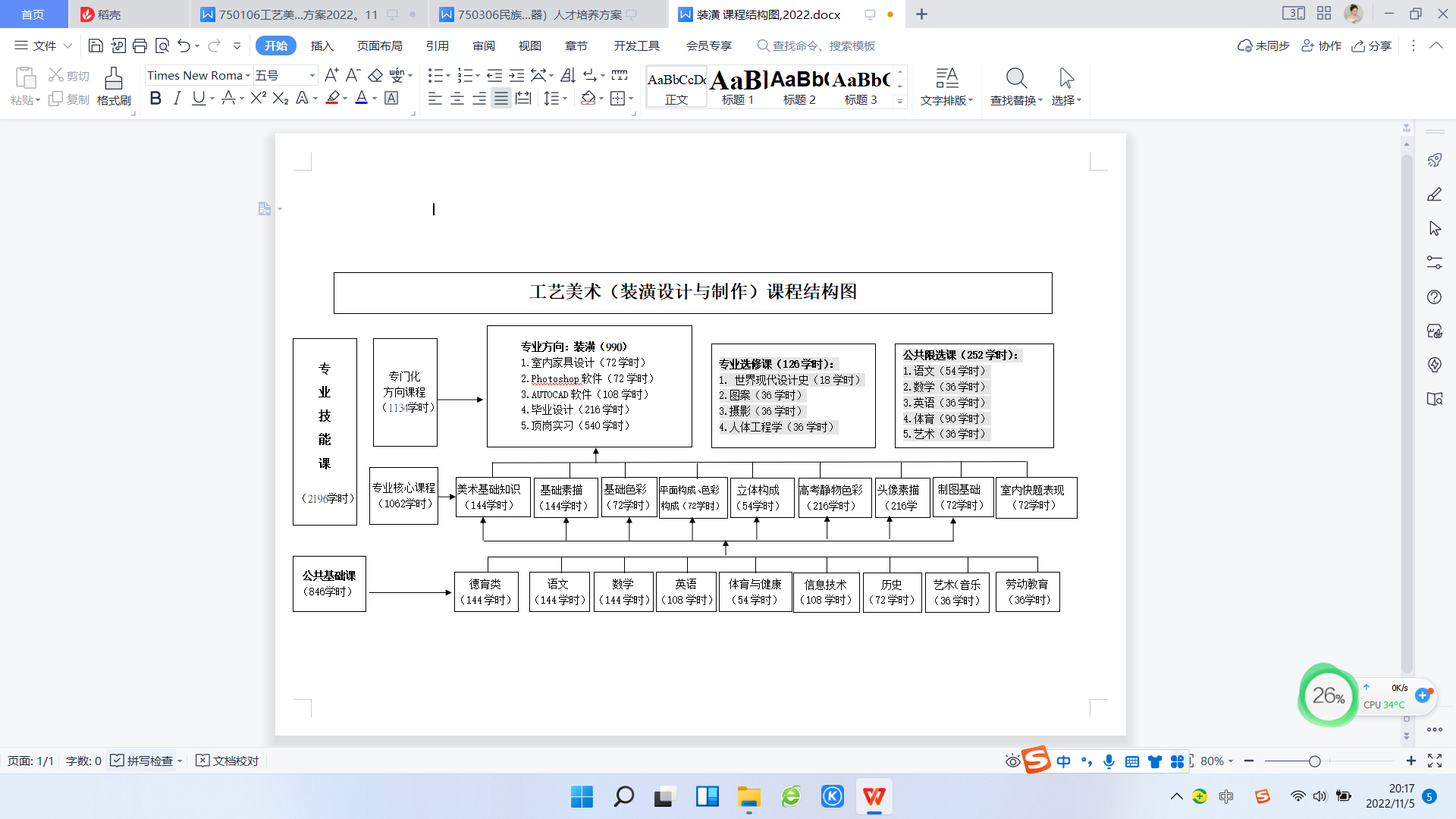
Task: Toggle Bold formatting
Action: (x=155, y=98)
